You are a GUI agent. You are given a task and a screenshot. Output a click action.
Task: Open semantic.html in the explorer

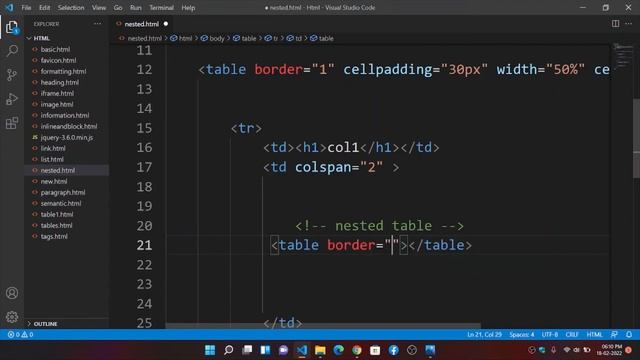click(x=67, y=203)
